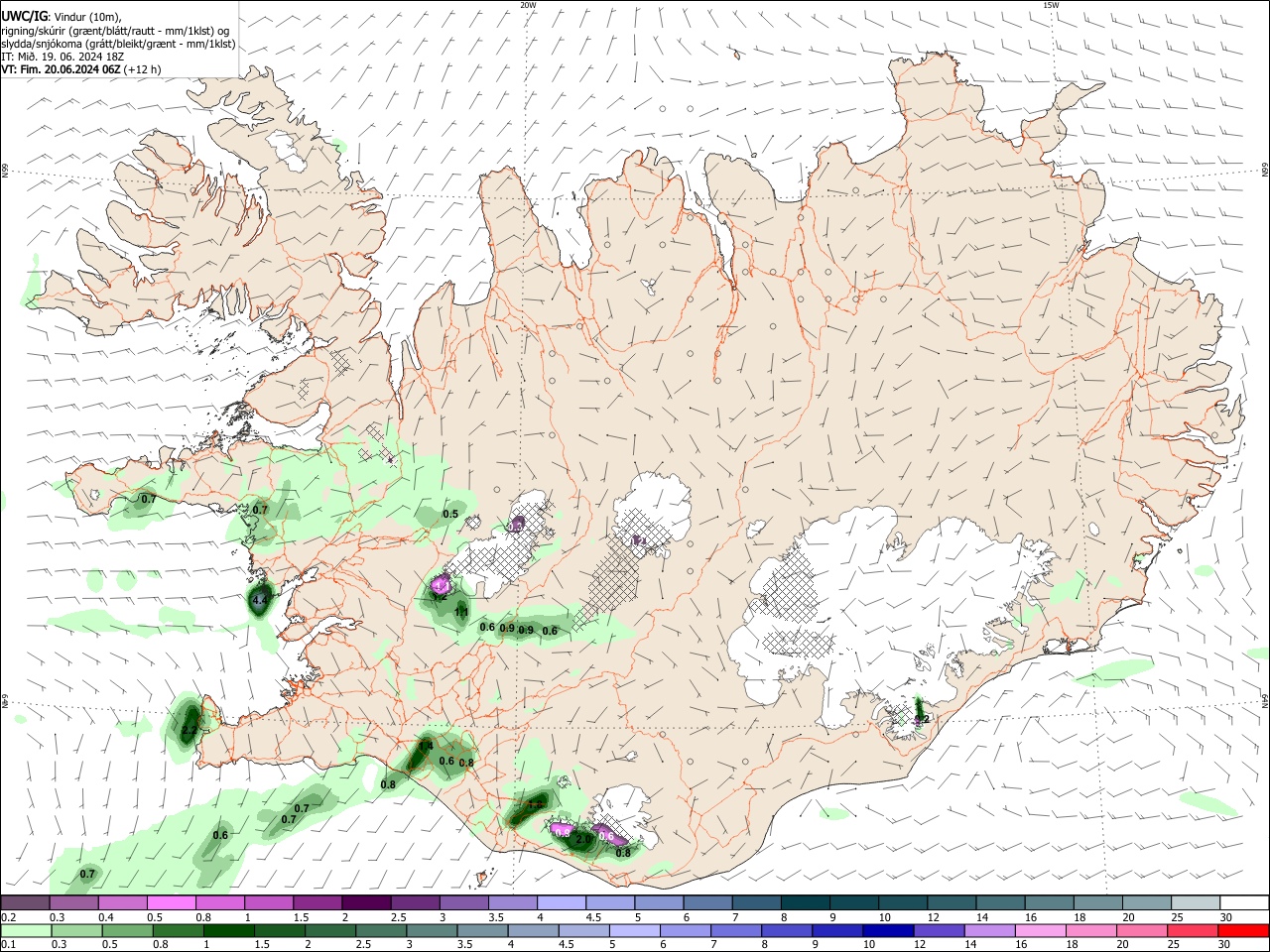Select the light pink swatch labeled 16 in lower legend
This screenshot has width=1270, height=952.
[1040, 930]
